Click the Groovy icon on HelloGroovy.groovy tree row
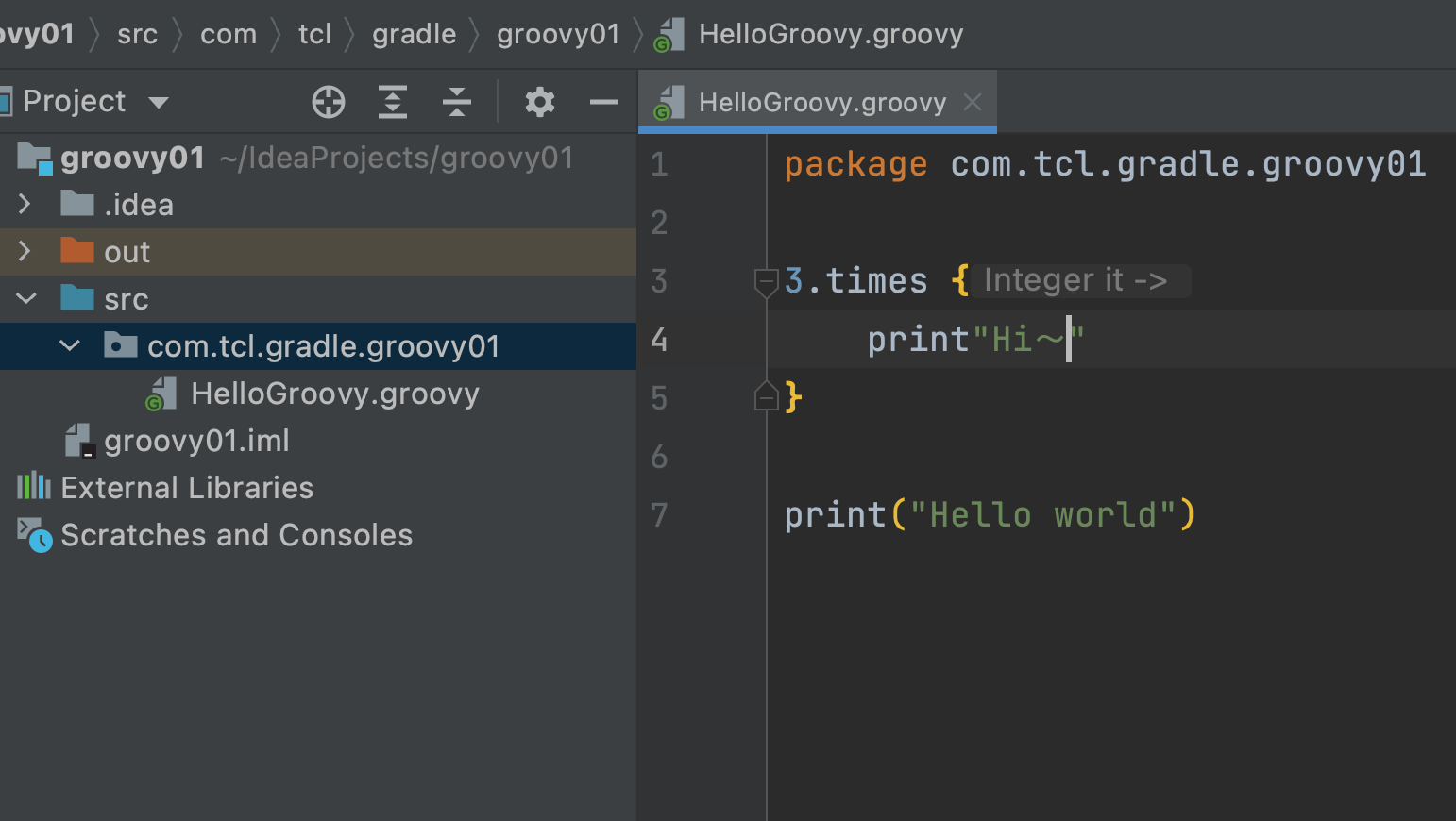This screenshot has width=1456, height=821. coord(161,394)
